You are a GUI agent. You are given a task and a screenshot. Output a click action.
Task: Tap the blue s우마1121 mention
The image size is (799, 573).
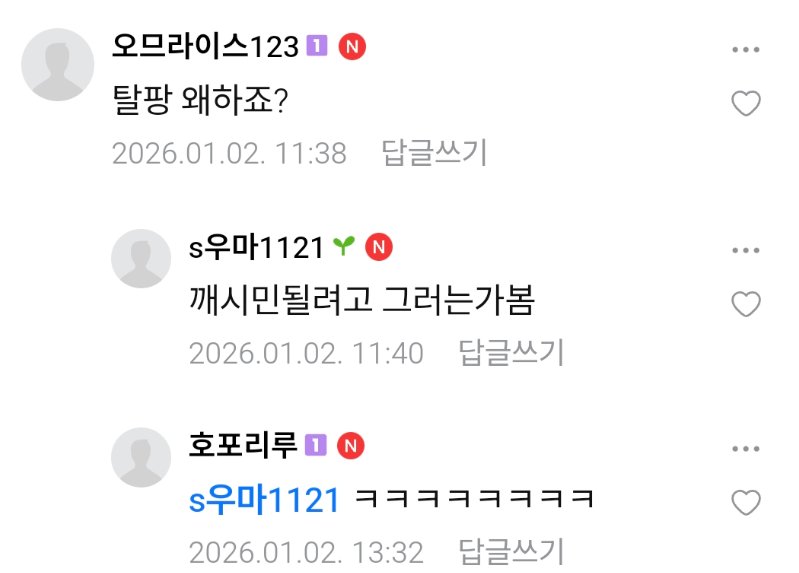tap(264, 499)
